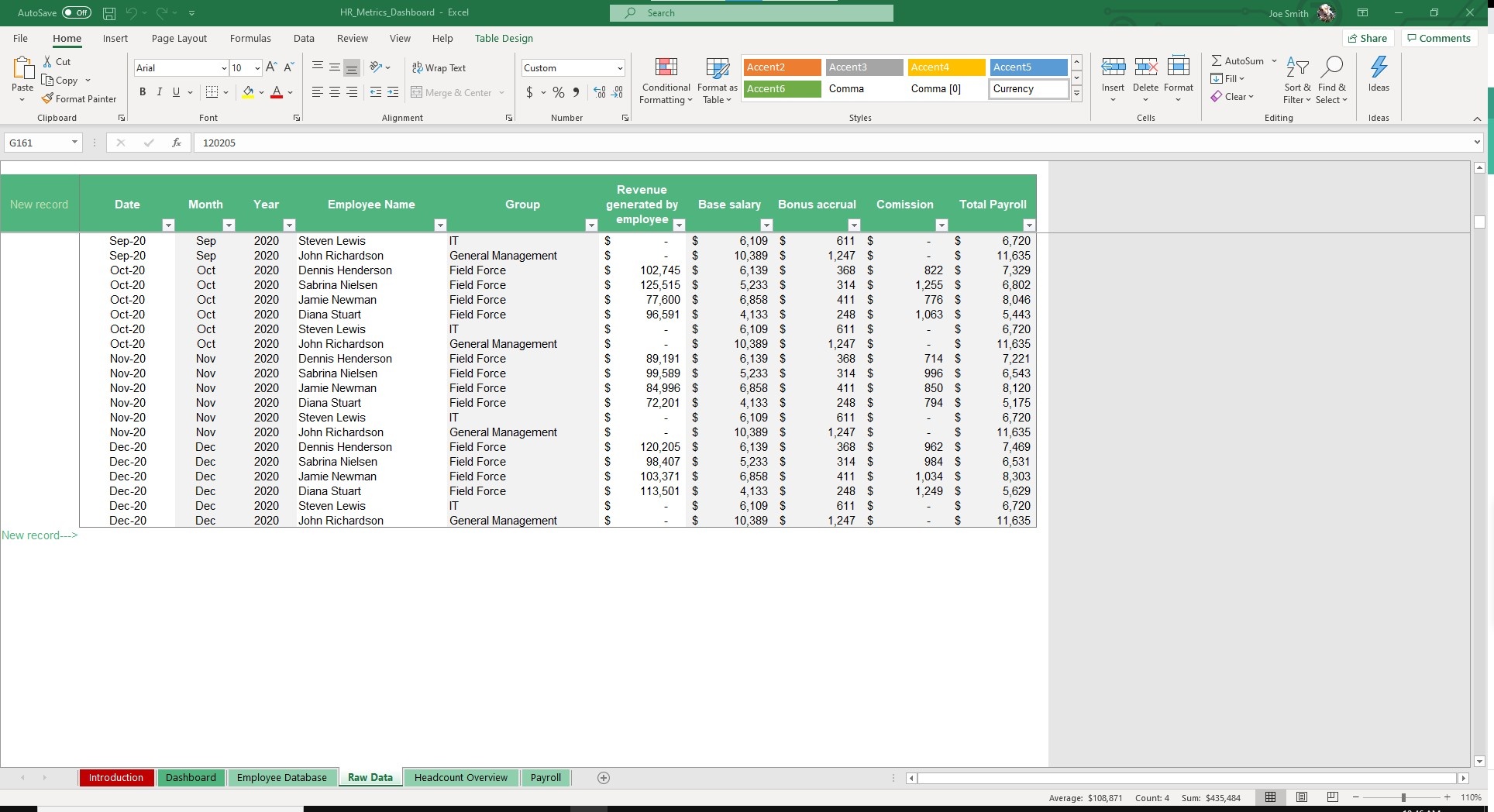This screenshot has height=812, width=1494.
Task: Open the Employee Name filter dropdown
Action: (440, 225)
